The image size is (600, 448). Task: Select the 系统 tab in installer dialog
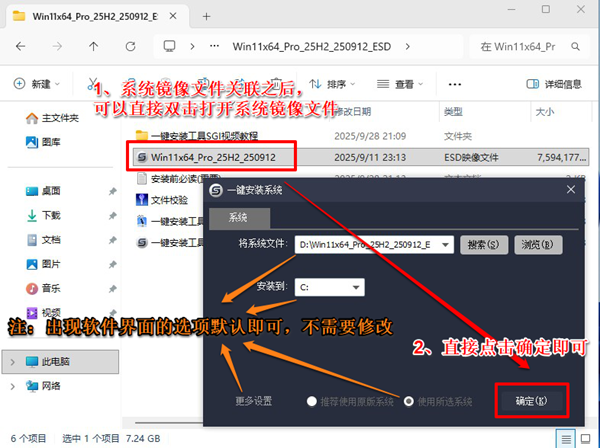[x=238, y=217]
